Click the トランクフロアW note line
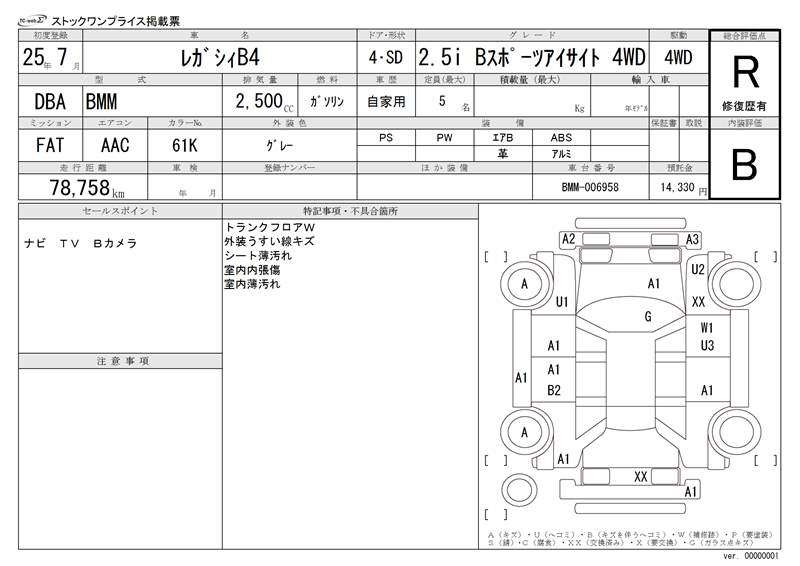 (270, 227)
